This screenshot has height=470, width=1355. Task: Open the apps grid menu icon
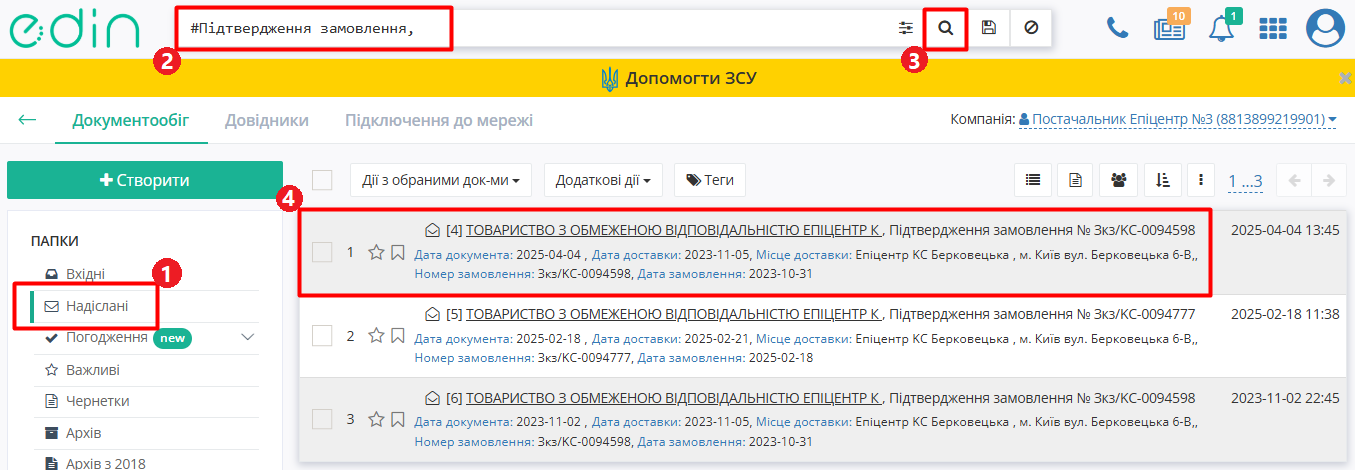[1273, 29]
